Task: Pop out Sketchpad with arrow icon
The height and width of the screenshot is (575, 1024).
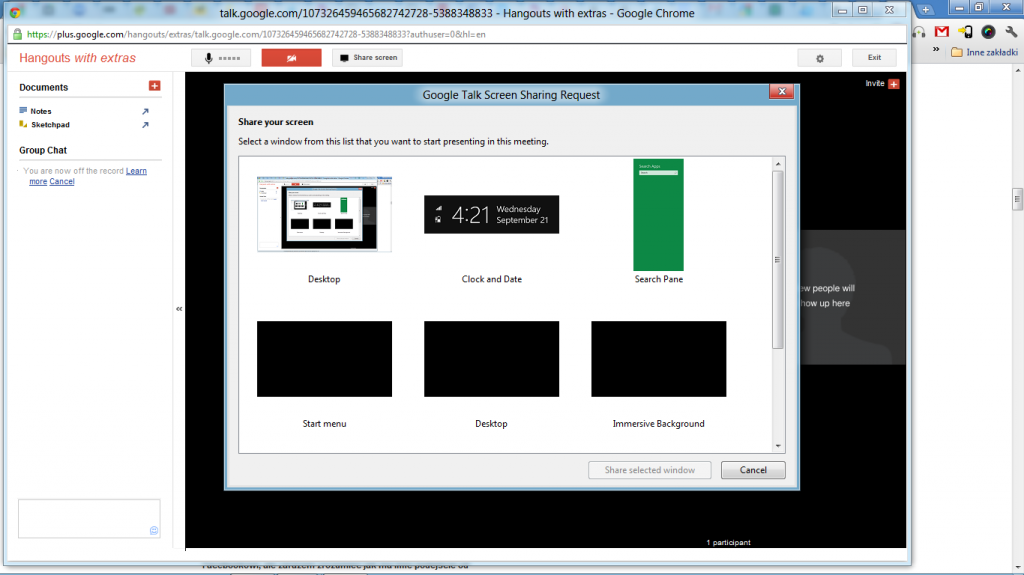Action: [x=145, y=124]
